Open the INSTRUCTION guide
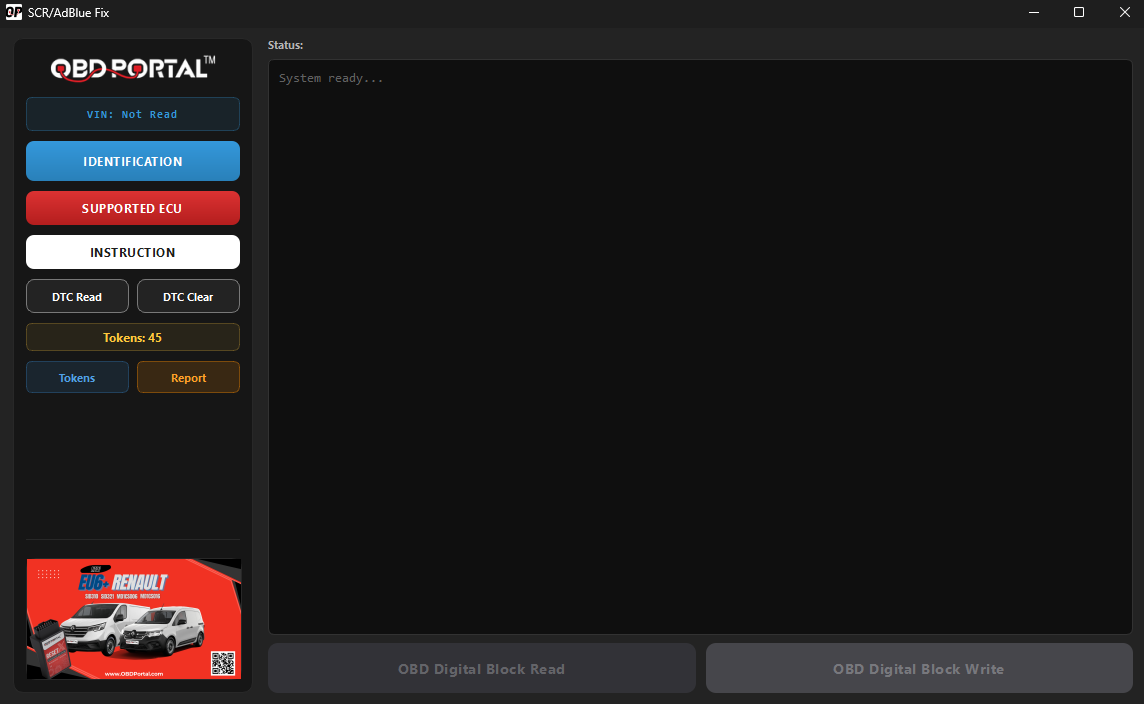The image size is (1144, 704). click(132, 252)
